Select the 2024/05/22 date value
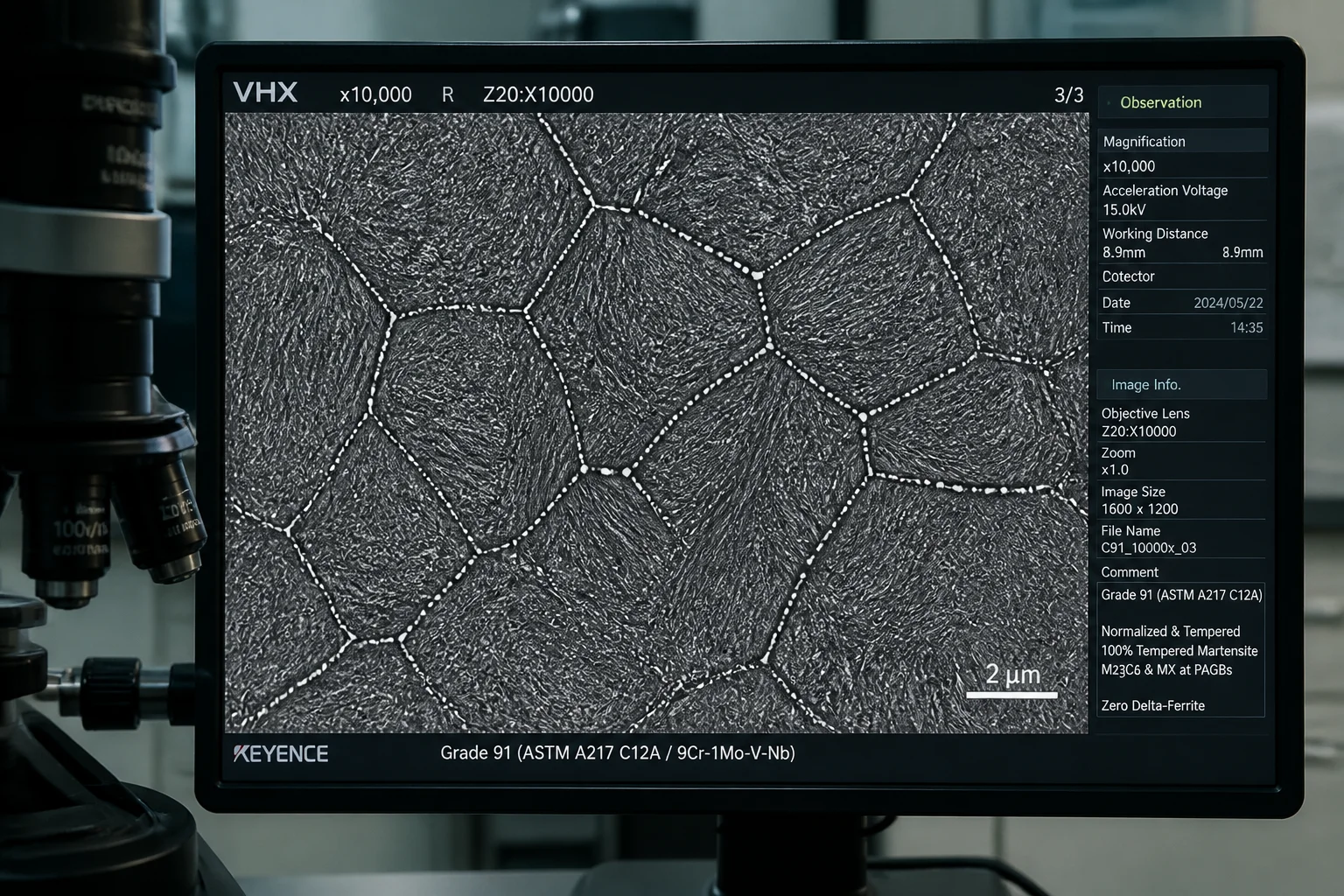The height and width of the screenshot is (896, 1344). [1228, 303]
